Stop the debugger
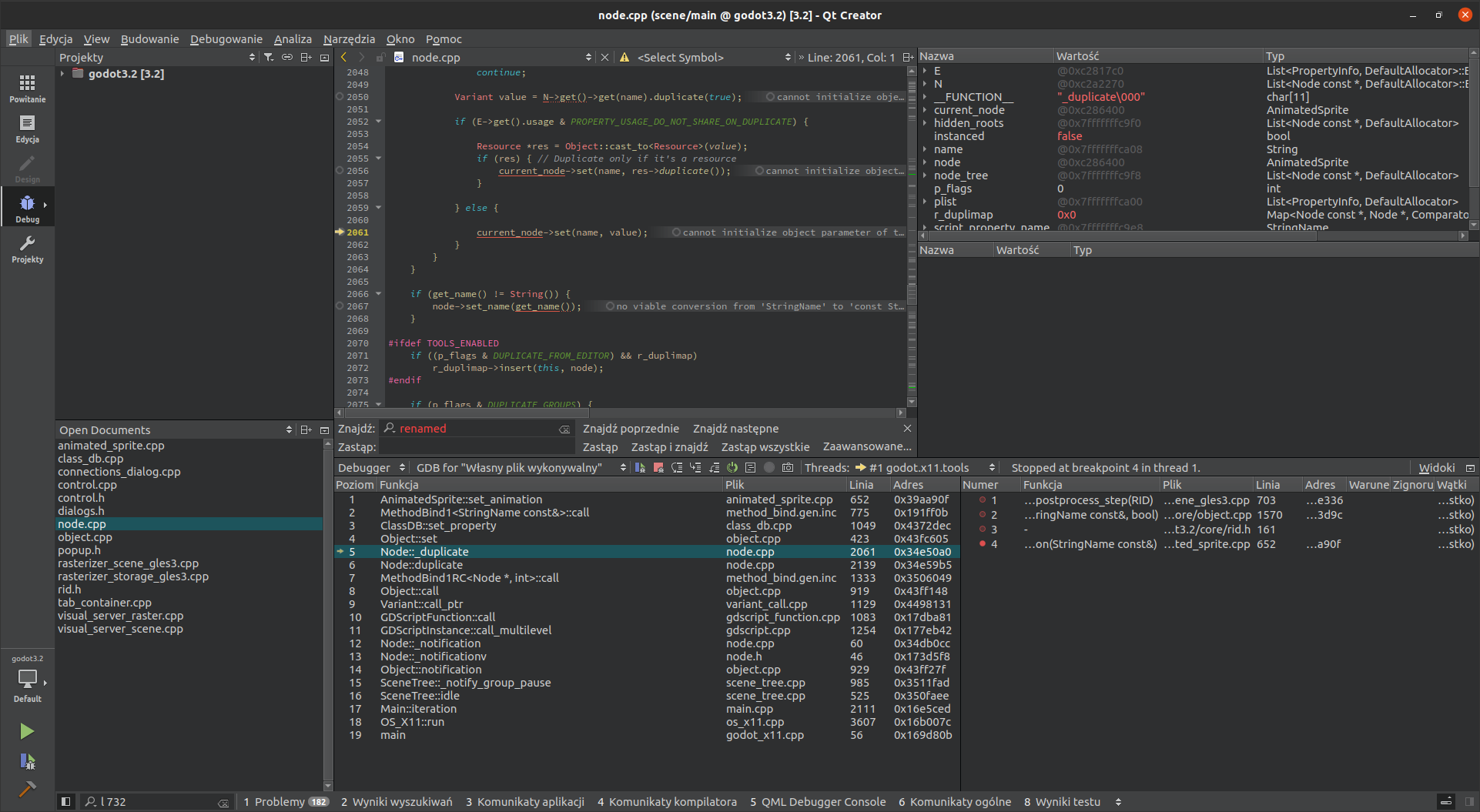Viewport: 1480px width, 812px height. pyautogui.click(x=658, y=468)
